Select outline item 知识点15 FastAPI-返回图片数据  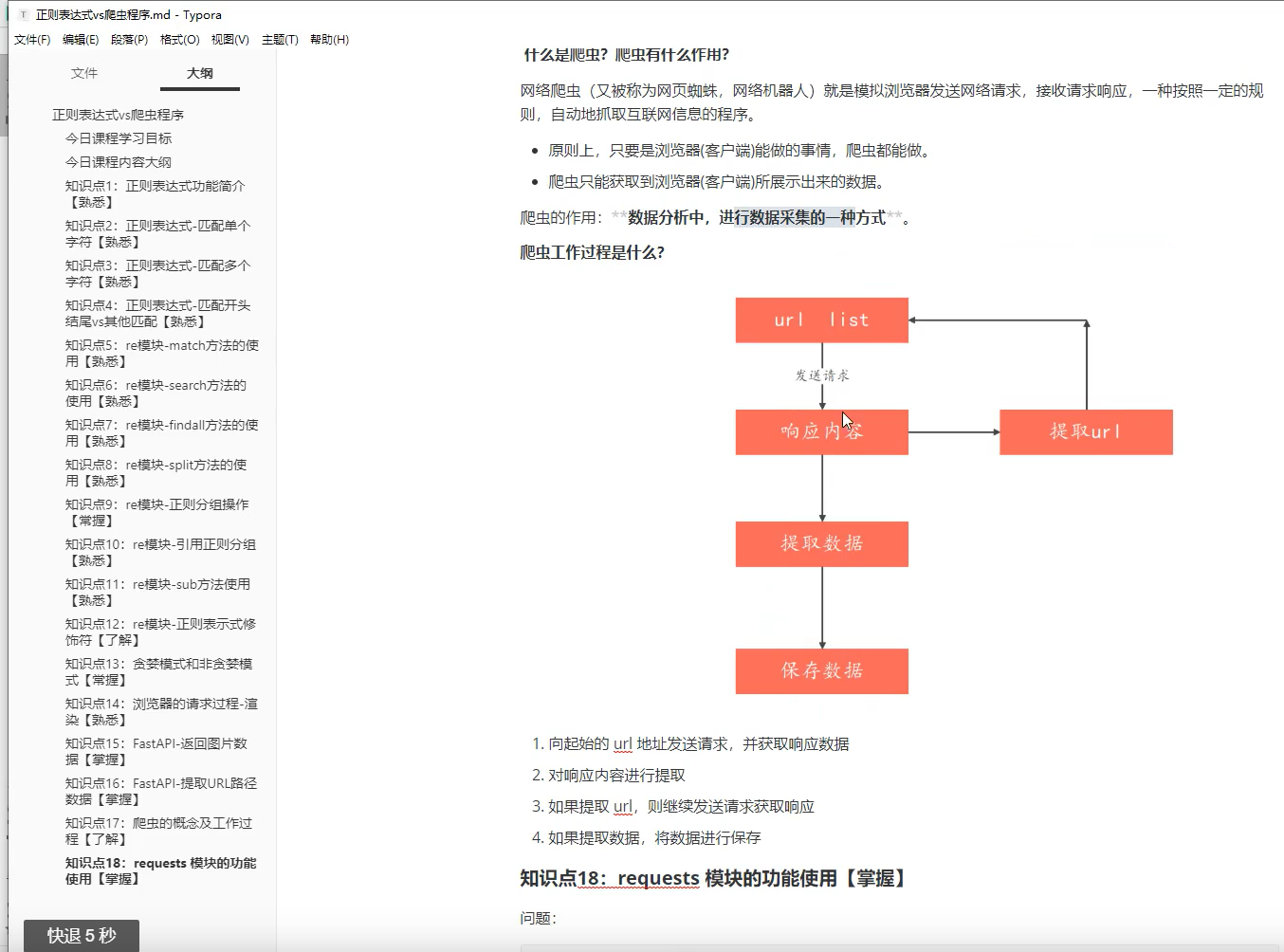(x=156, y=751)
